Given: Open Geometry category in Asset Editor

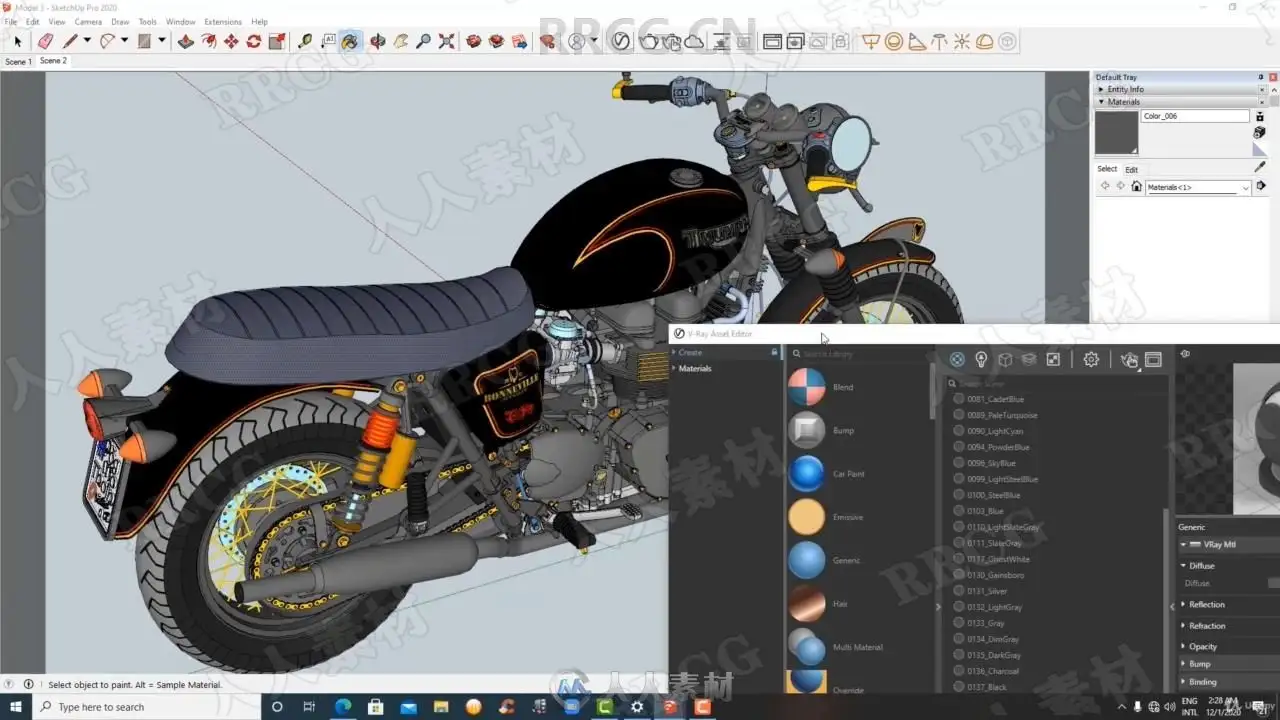Looking at the screenshot, I should pyautogui.click(x=1005, y=359).
